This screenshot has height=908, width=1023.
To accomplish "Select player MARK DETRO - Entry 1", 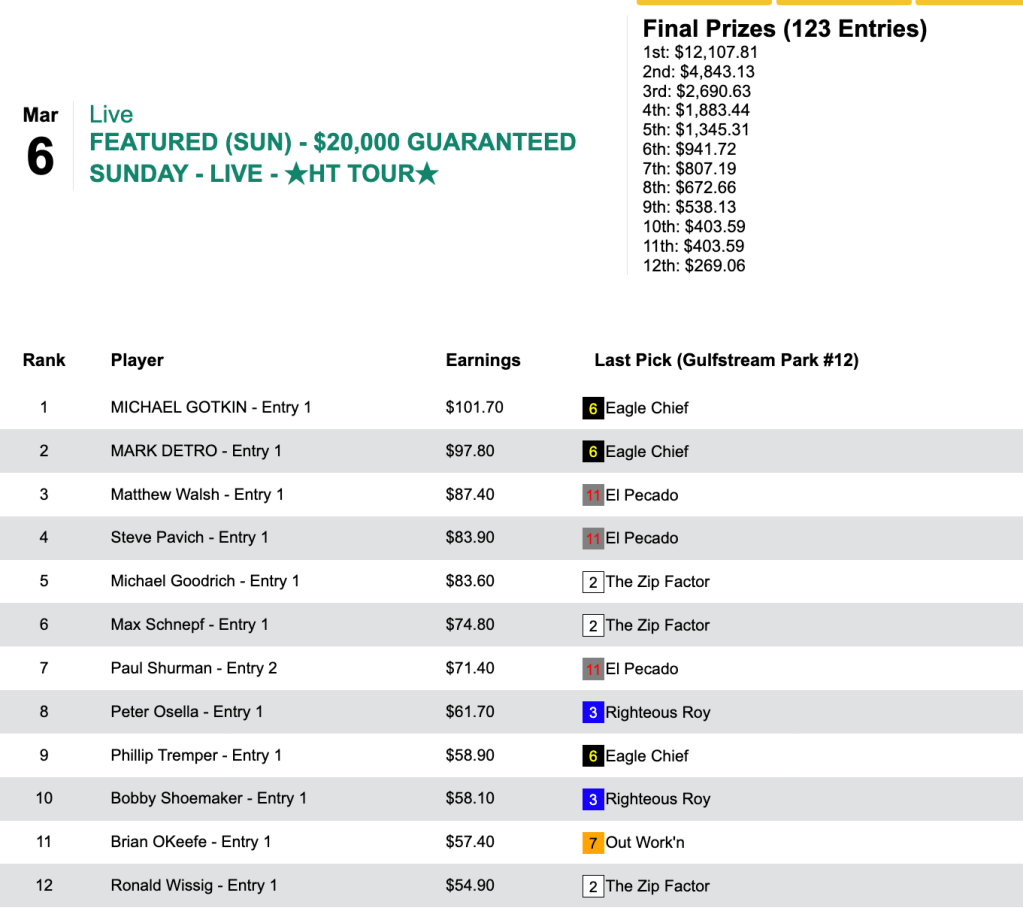I will point(196,451).
